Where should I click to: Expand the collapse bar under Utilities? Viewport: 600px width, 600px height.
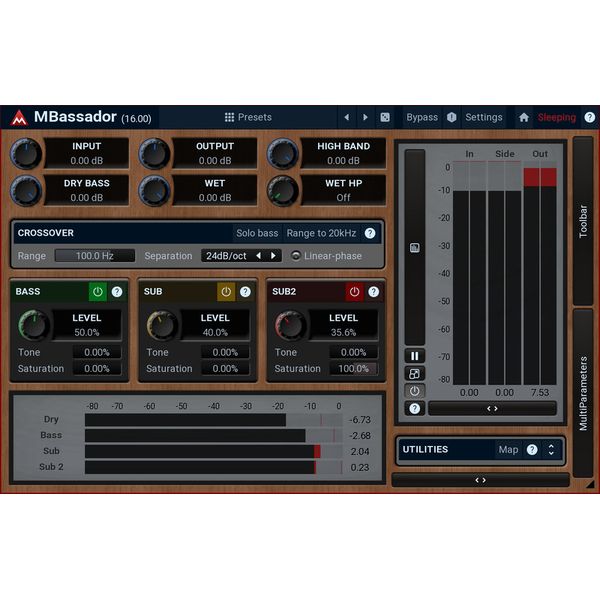pyautogui.click(x=481, y=480)
